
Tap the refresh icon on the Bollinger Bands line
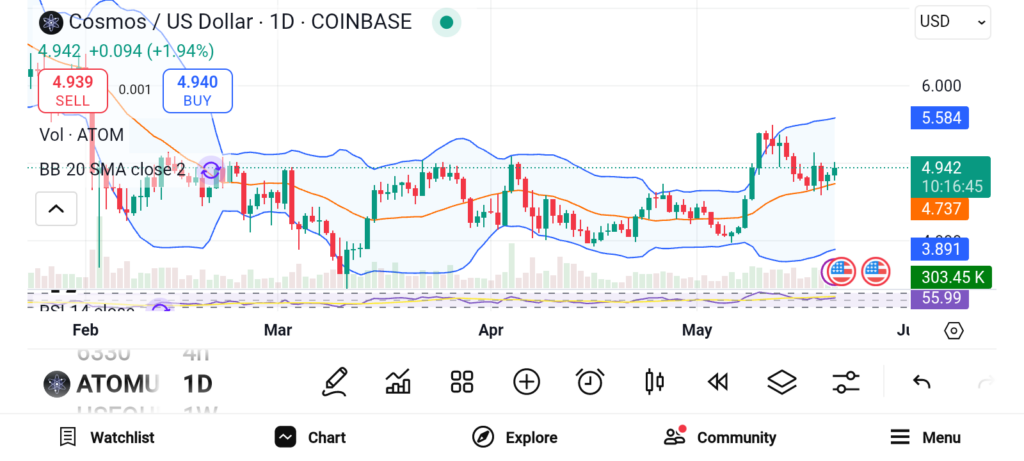[211, 171]
